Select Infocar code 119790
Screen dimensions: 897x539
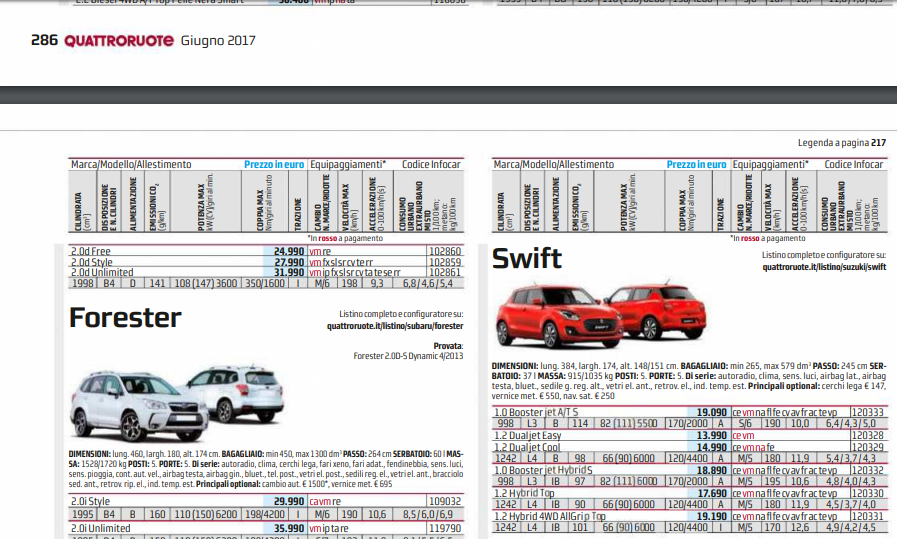(444, 528)
